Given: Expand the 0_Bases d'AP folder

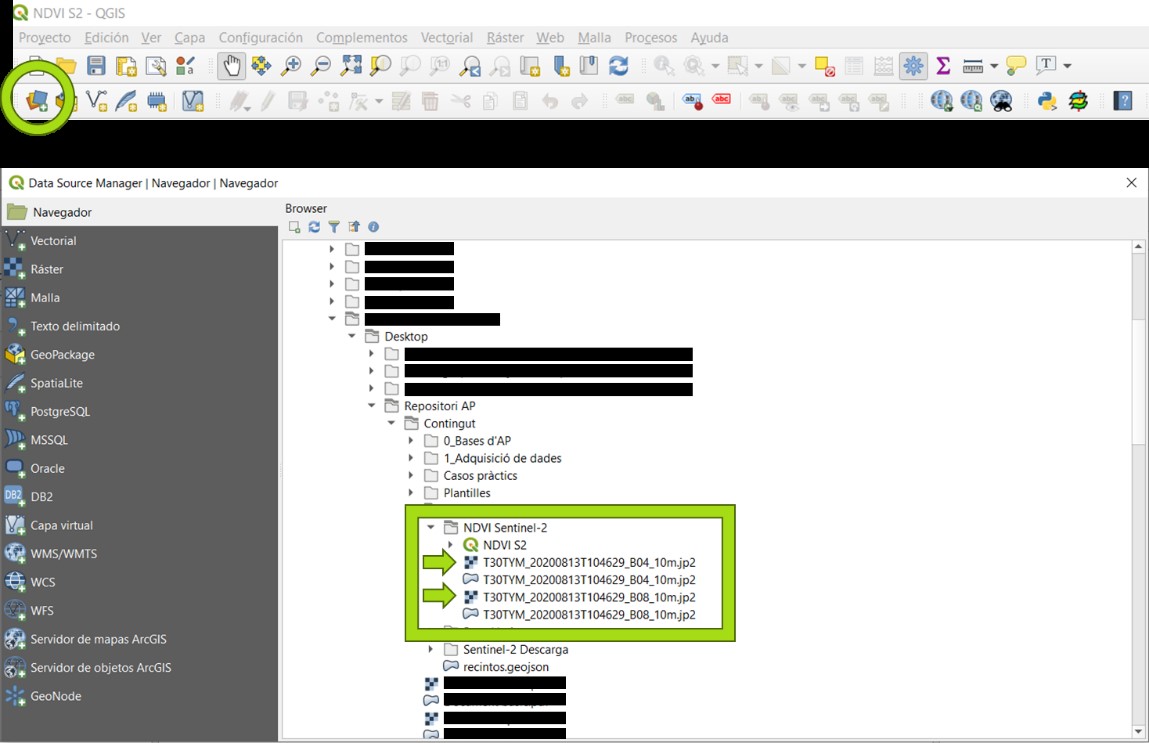Looking at the screenshot, I should click(x=410, y=440).
